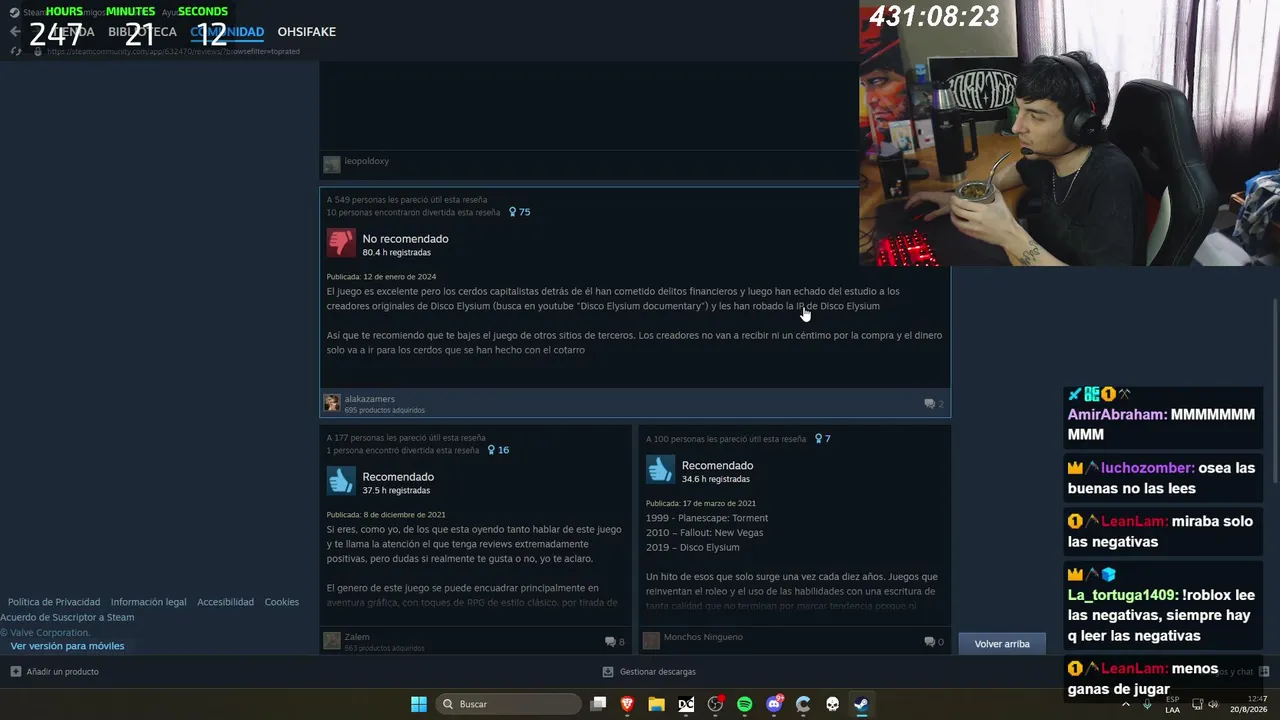Open the leopoldoxy profile link
This screenshot has width=1280, height=720.
(367, 161)
